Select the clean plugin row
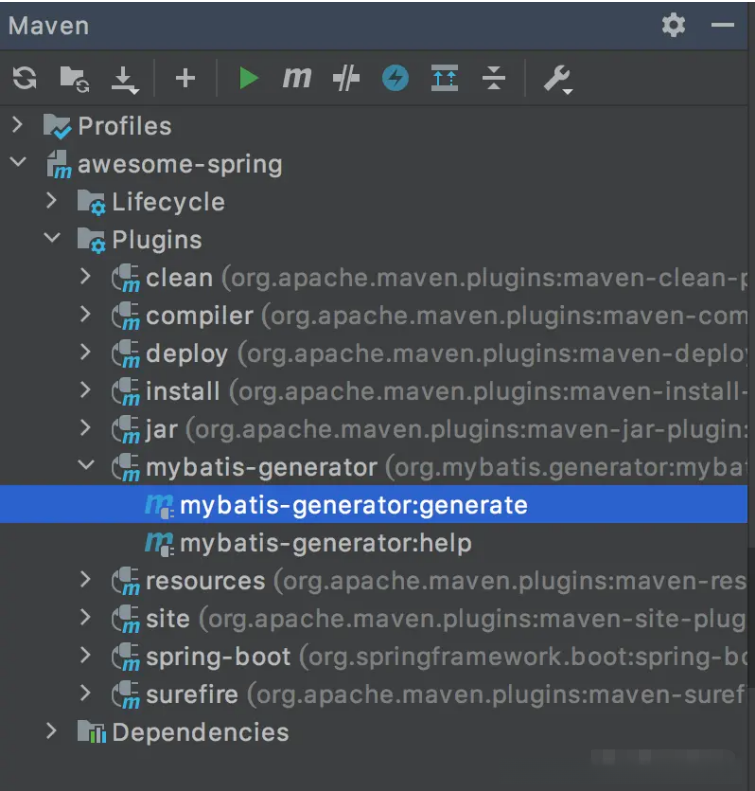This screenshot has width=755, height=791. click(374, 278)
